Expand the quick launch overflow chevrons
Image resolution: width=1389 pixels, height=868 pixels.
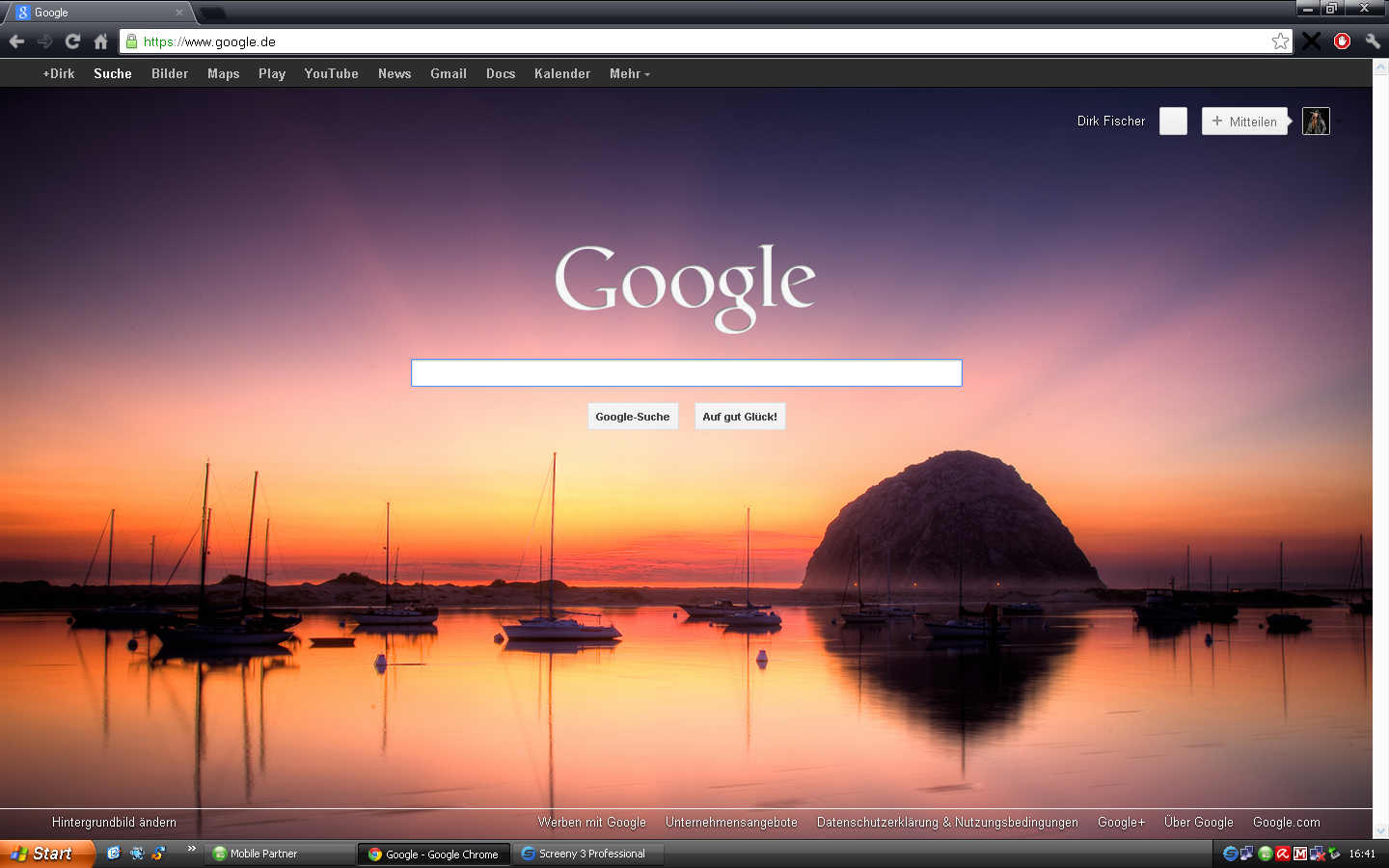point(192,849)
